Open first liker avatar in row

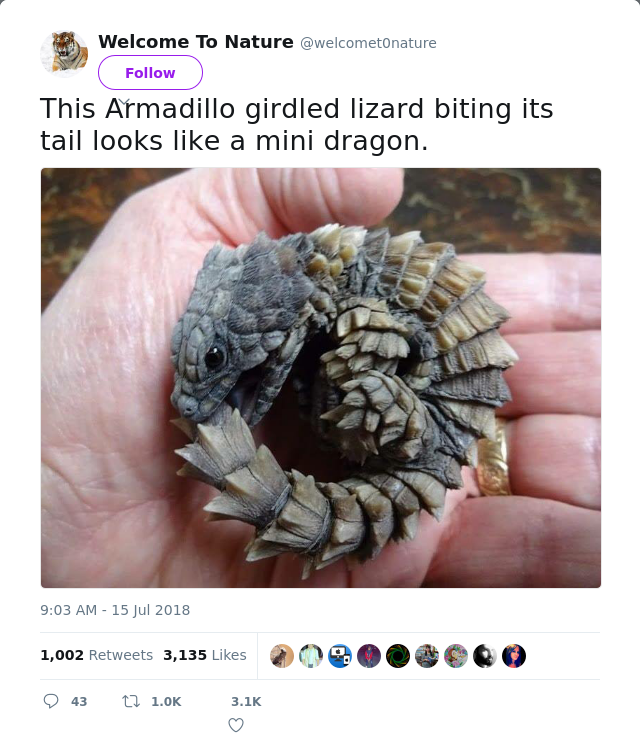click(282, 656)
